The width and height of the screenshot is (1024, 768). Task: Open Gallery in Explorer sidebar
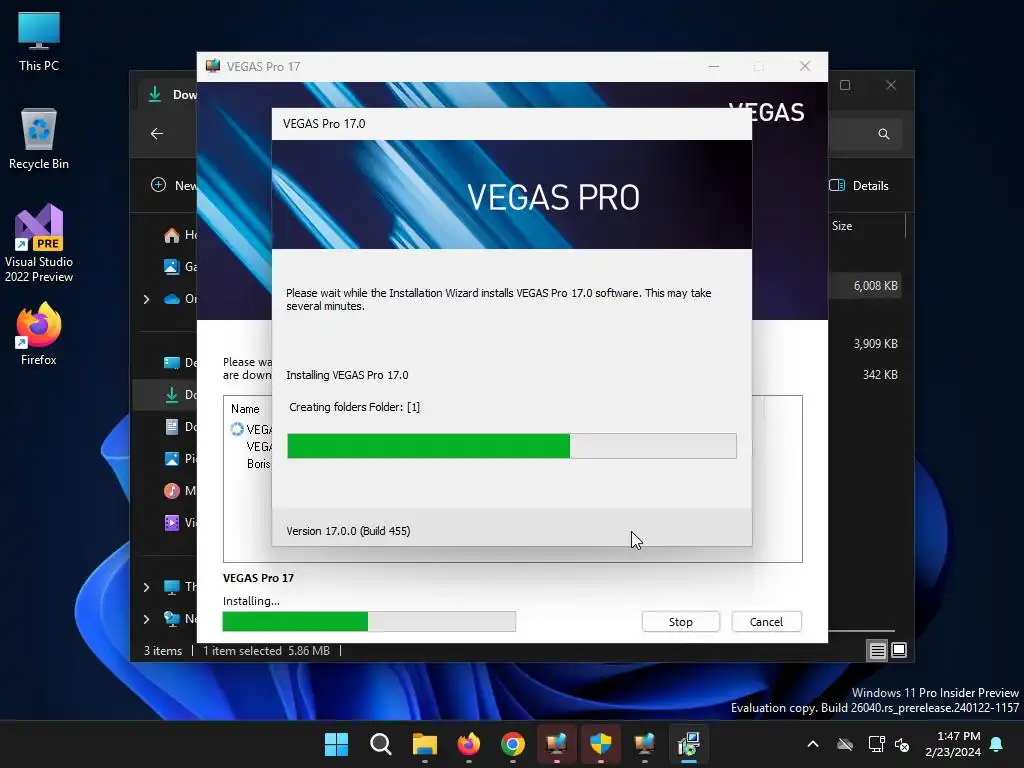point(179,266)
